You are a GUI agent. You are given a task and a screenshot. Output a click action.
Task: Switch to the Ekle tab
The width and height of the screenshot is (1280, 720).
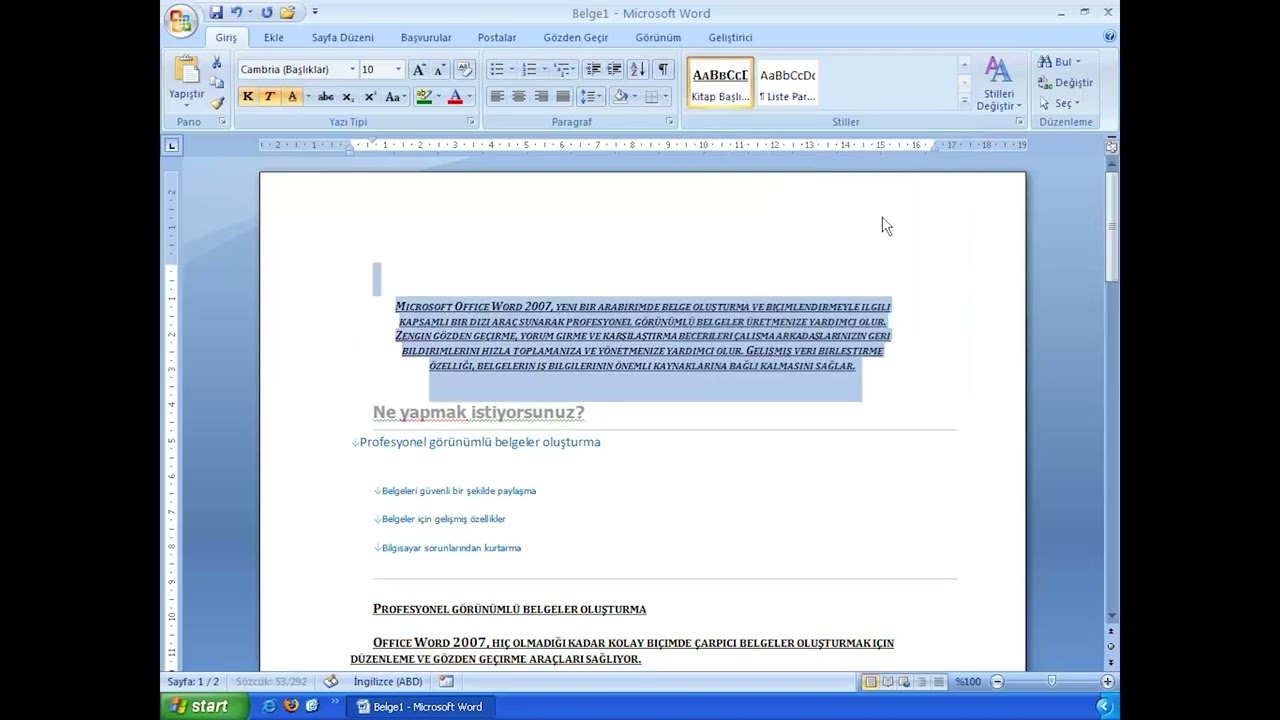[x=274, y=37]
